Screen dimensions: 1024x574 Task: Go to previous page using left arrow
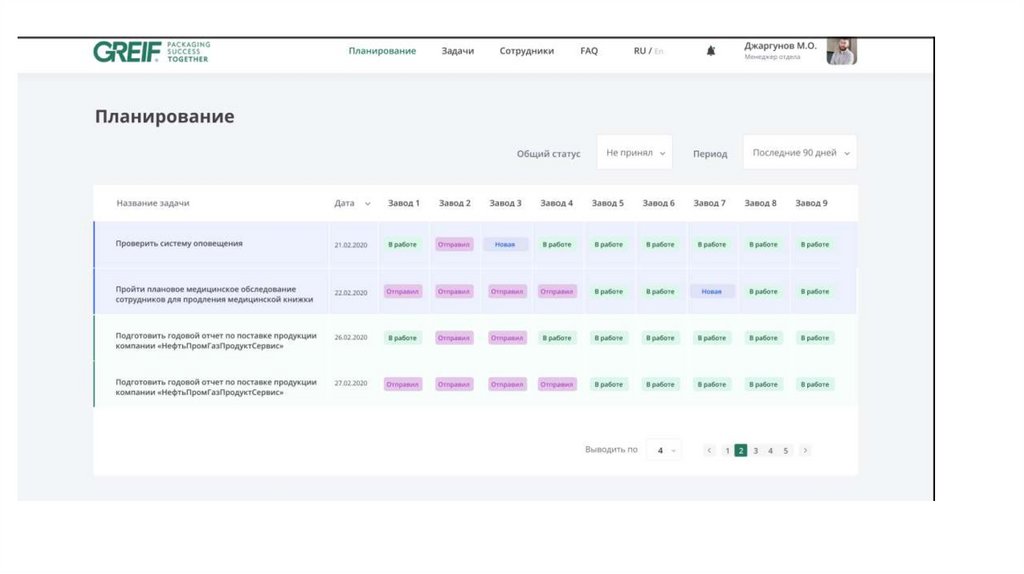(x=710, y=451)
